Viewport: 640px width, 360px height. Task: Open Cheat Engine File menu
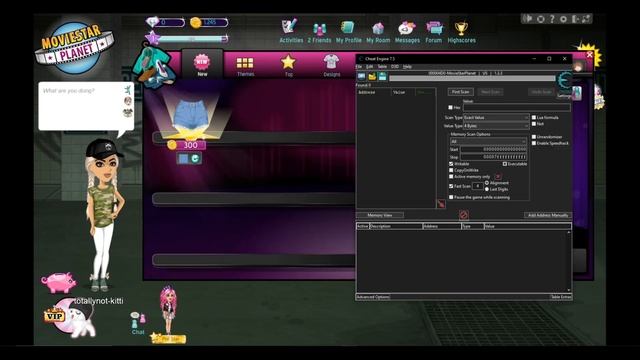coord(359,67)
